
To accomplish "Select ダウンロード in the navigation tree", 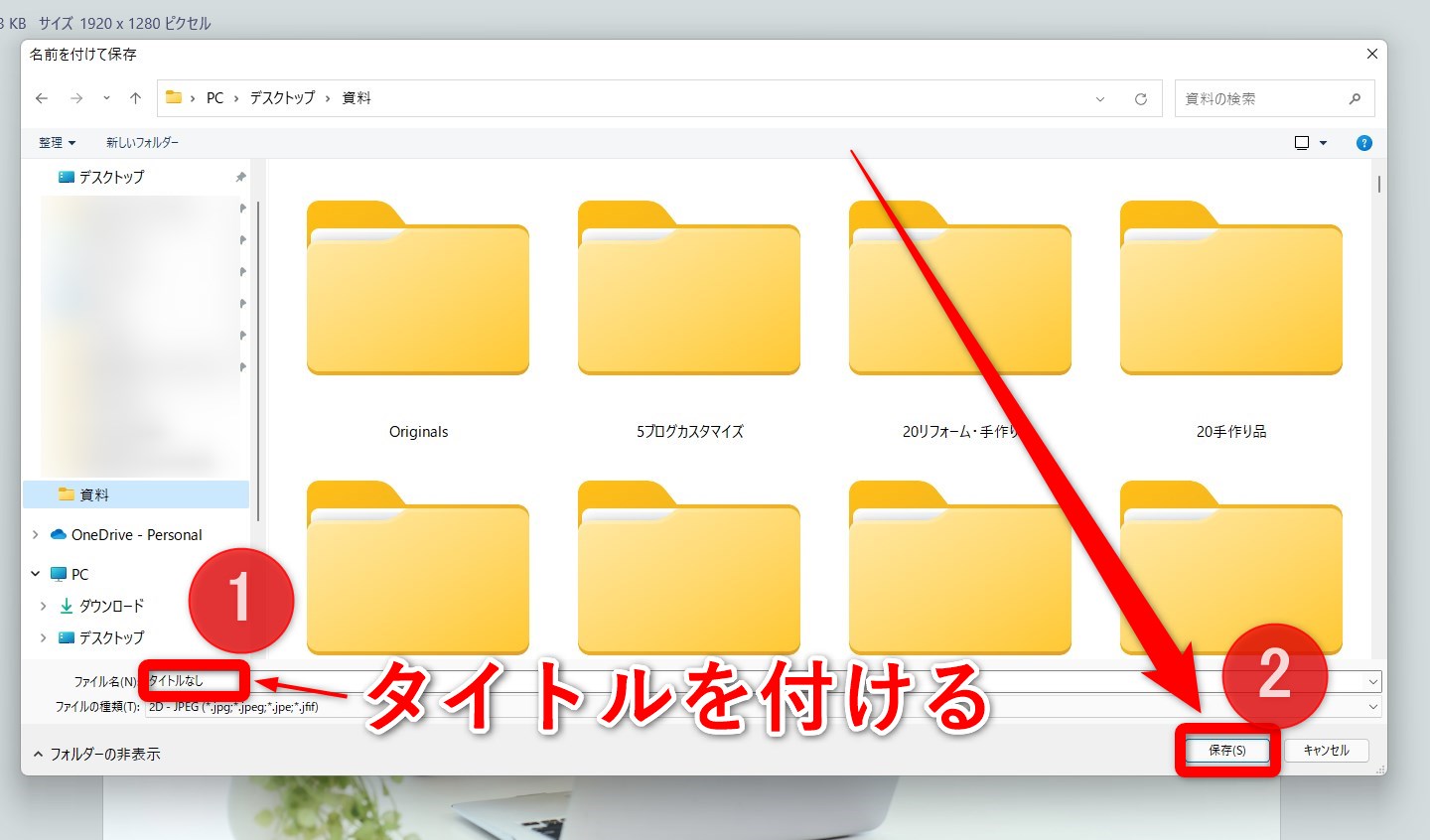I will [x=111, y=606].
